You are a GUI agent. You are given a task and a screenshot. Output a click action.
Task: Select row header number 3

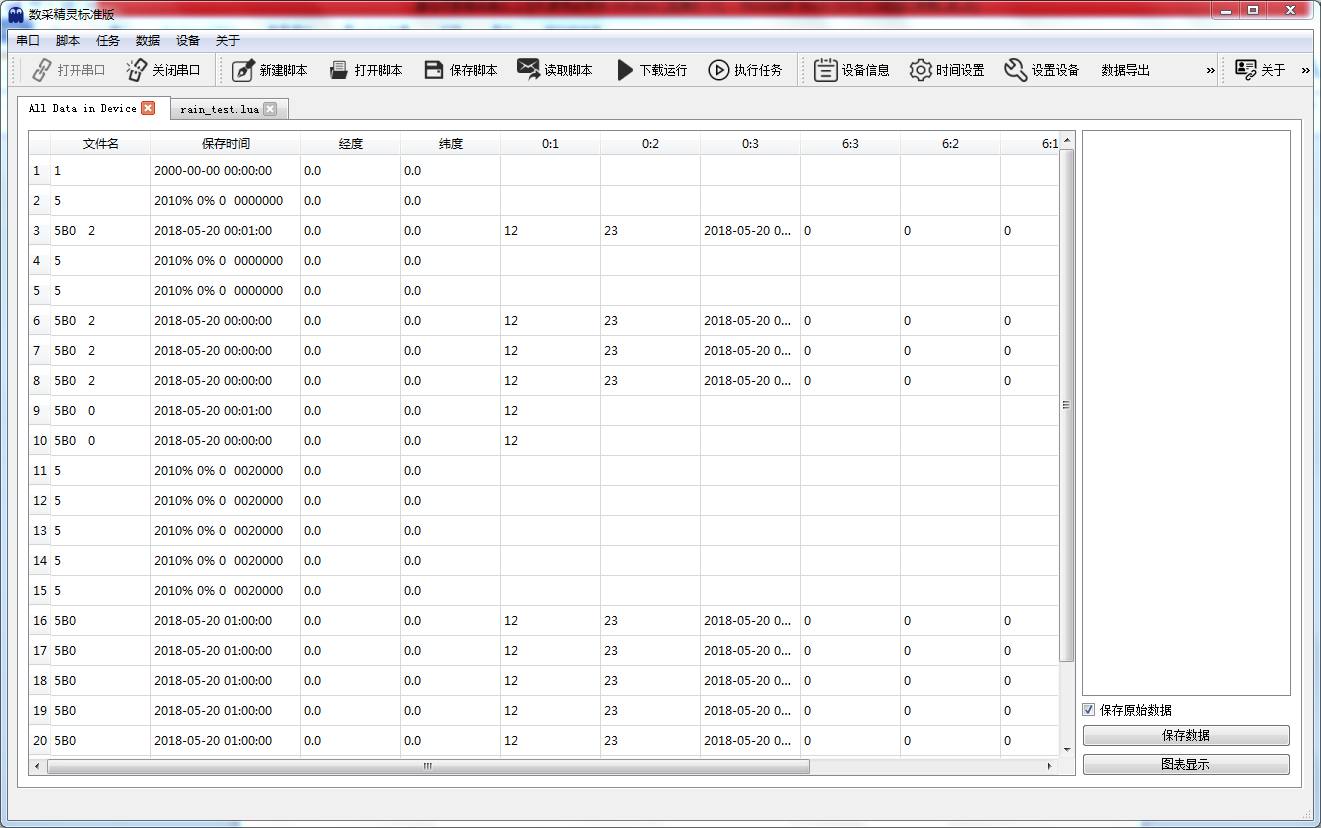click(39, 231)
